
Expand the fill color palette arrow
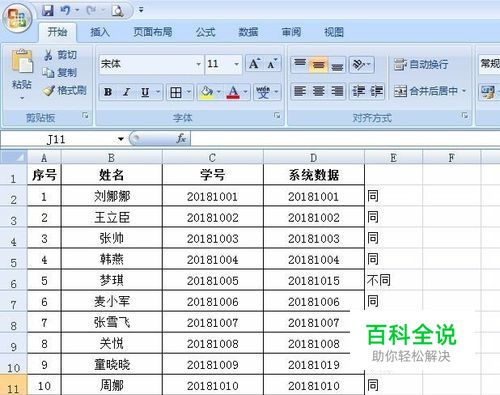219,92
